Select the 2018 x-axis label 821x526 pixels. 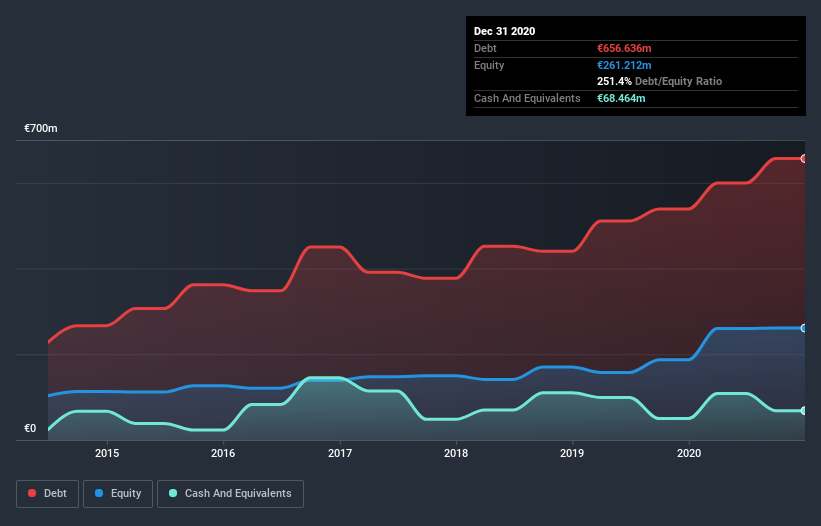click(456, 453)
